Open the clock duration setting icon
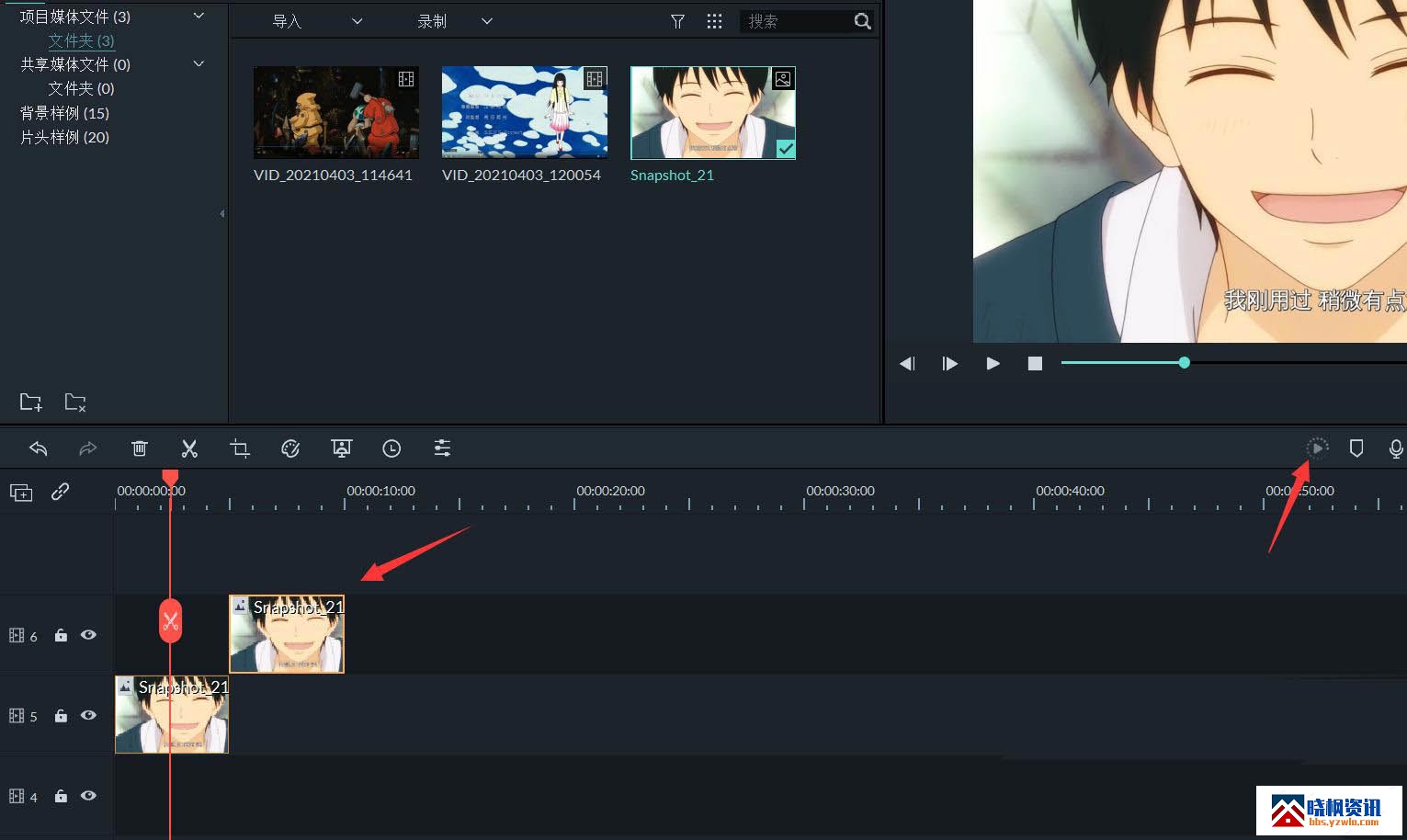Screen dimensions: 1407x840 point(391,448)
